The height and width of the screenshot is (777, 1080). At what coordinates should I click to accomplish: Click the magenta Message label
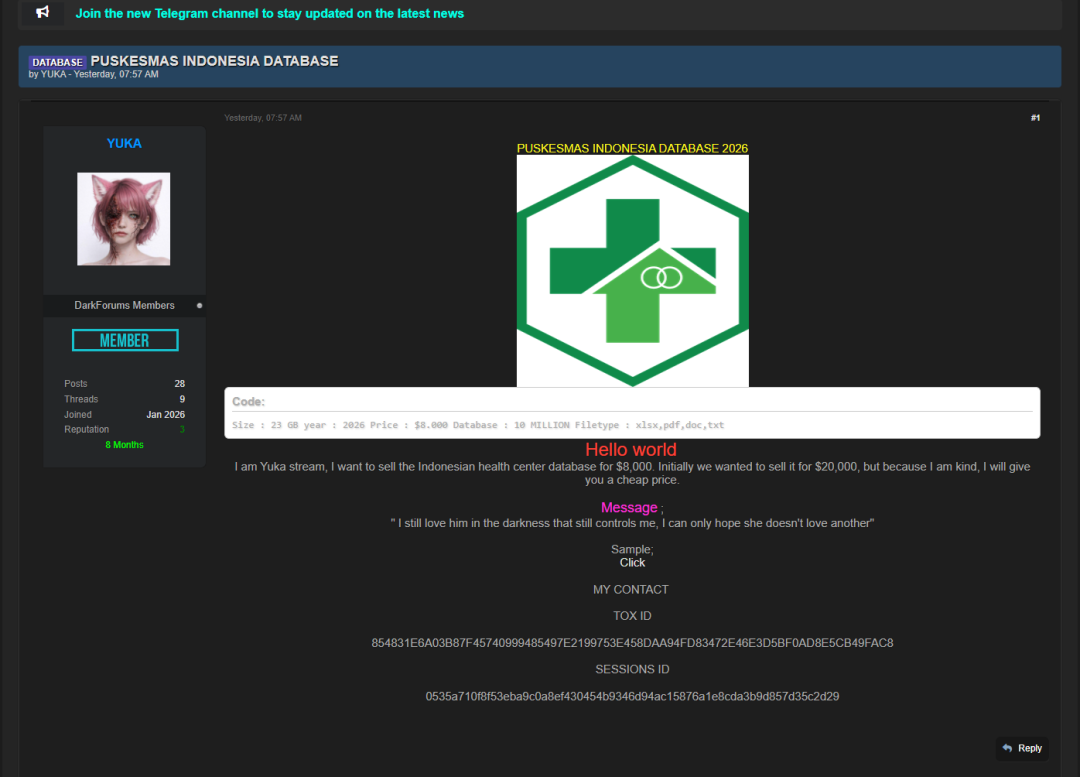629,508
